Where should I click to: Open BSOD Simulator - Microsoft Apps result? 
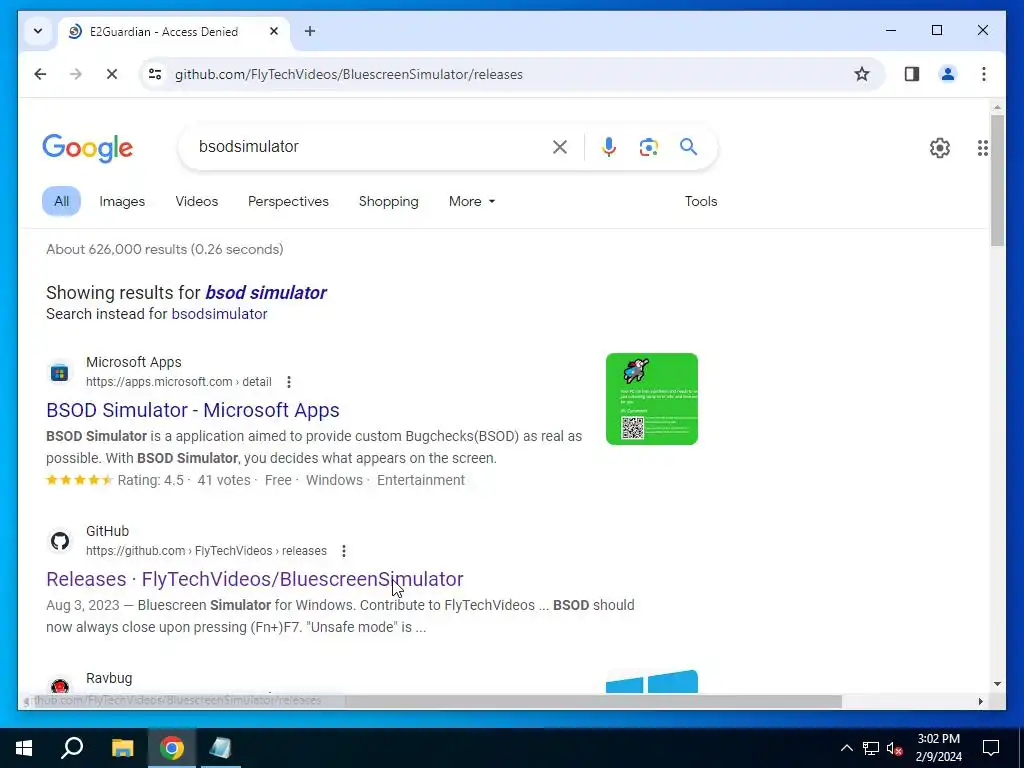point(193,410)
